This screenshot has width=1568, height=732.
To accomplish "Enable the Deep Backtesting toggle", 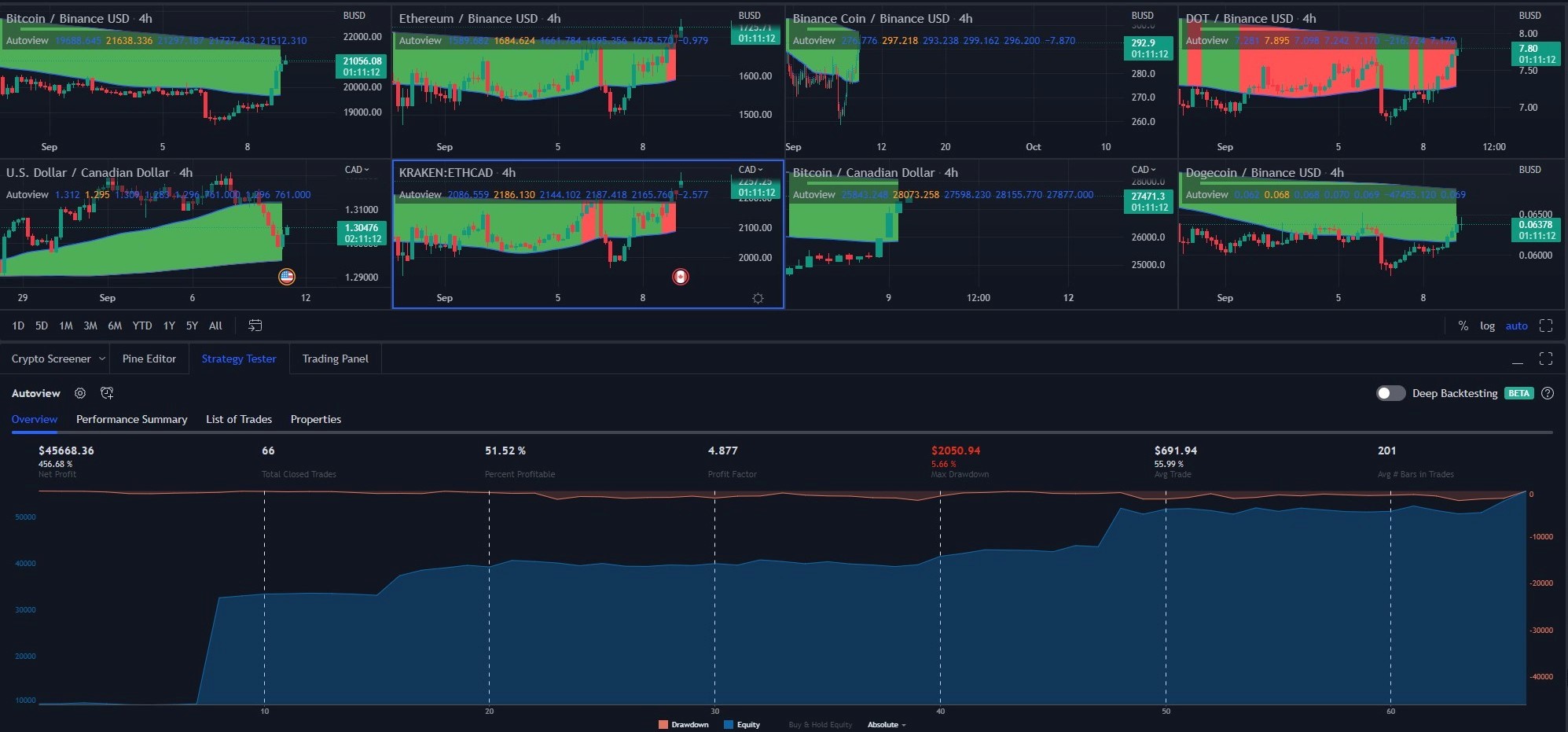I will point(1390,393).
